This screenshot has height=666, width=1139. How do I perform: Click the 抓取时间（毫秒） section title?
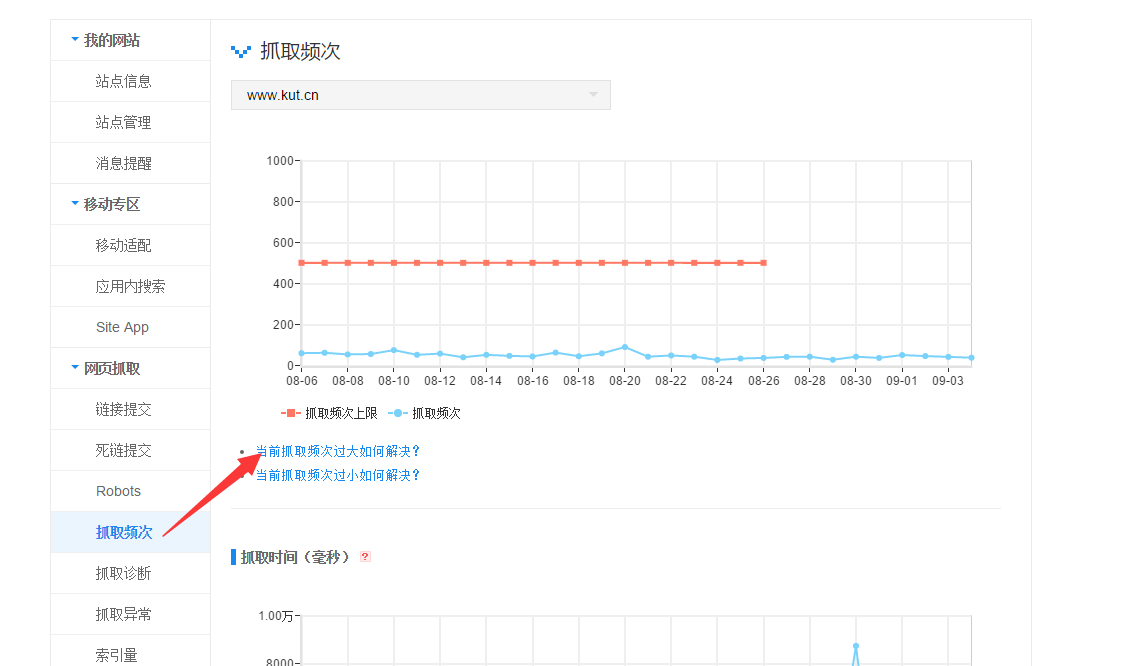(295, 557)
